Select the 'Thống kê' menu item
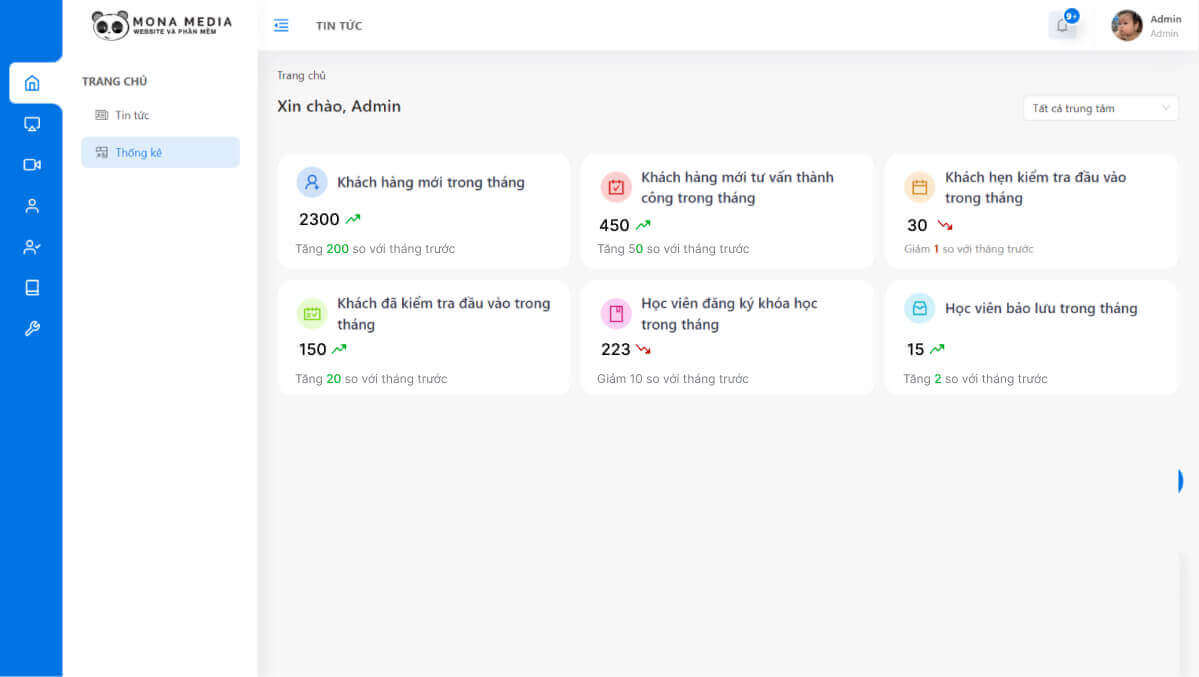Screen dimensions: 1199x677 coord(161,152)
